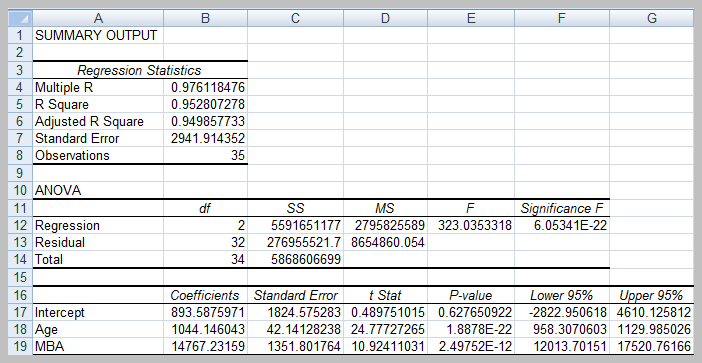Select the R Square label cell
This screenshot has height=363, width=702.
coord(98,104)
